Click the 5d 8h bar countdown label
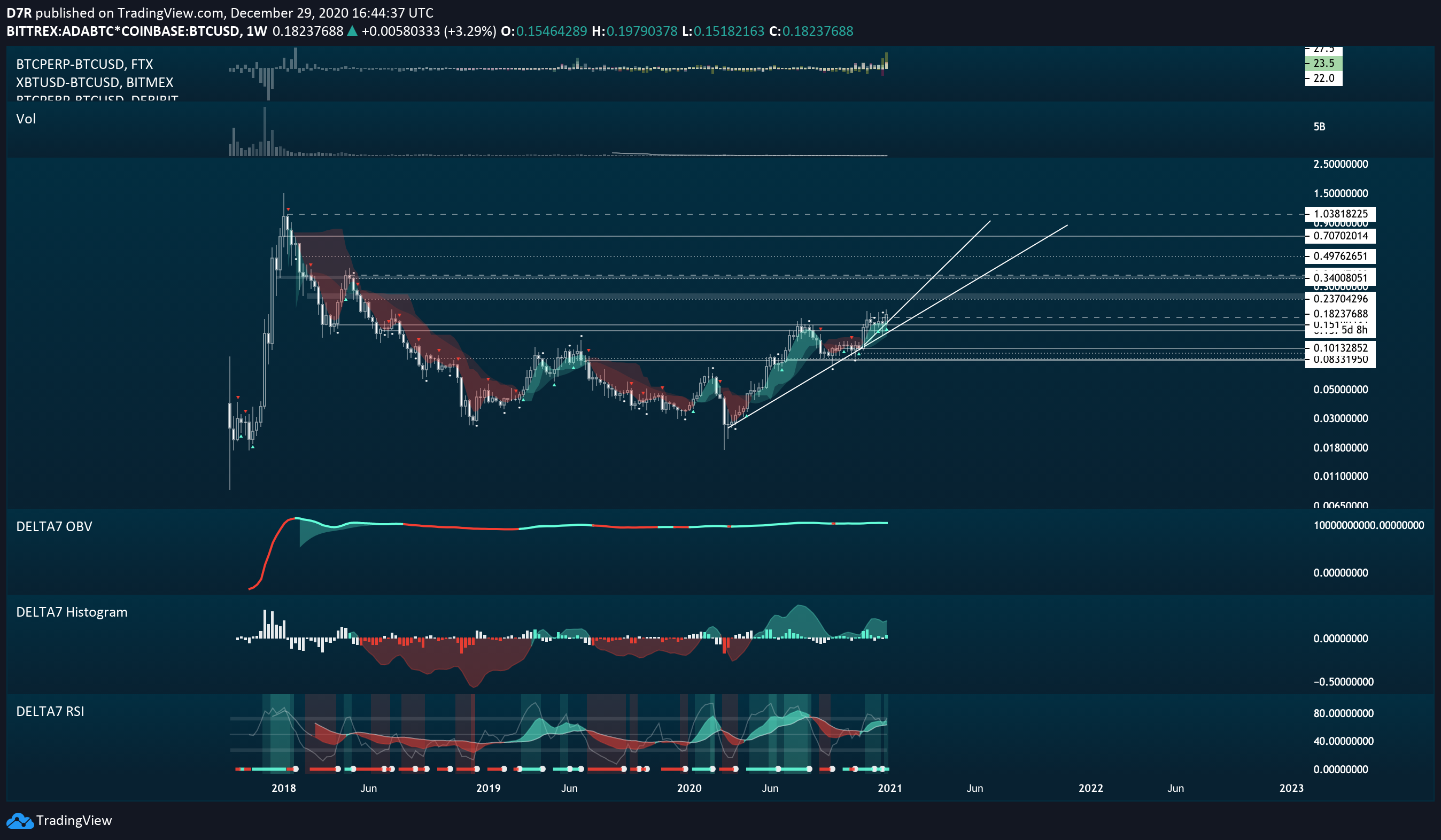 (1354, 330)
